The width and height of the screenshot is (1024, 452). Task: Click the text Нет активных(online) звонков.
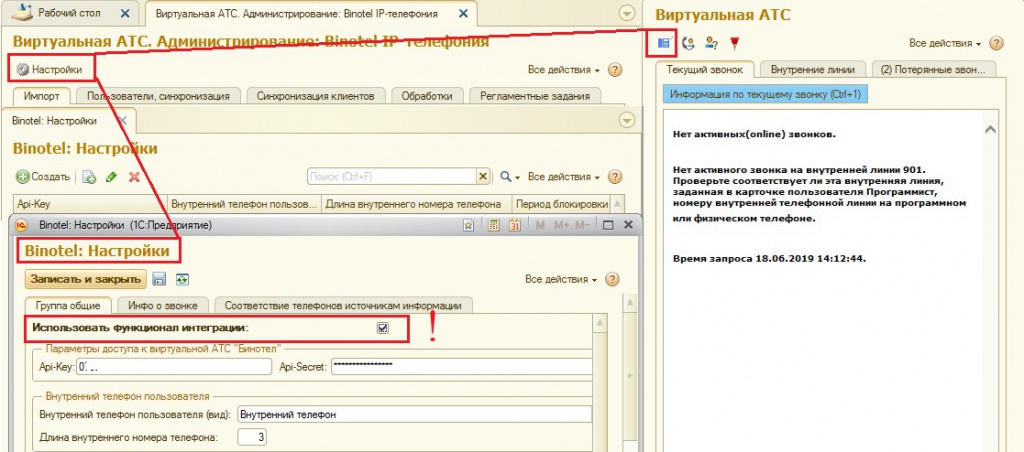pyautogui.click(x=754, y=135)
